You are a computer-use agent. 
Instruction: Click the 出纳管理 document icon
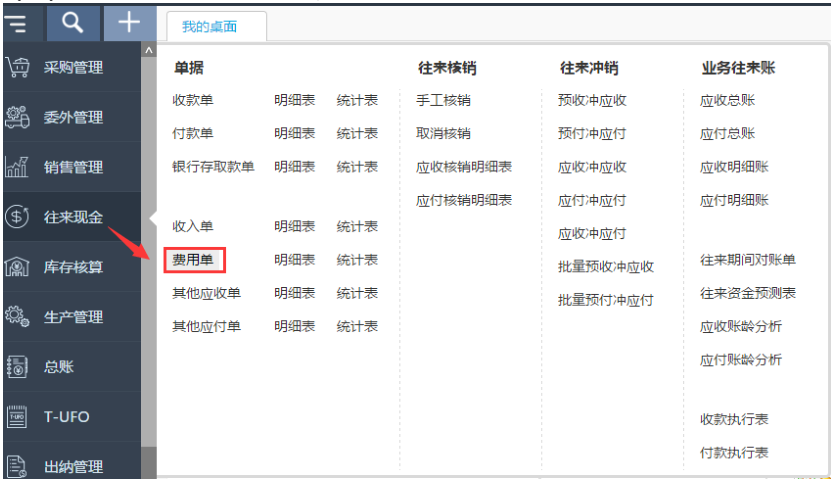point(17,466)
